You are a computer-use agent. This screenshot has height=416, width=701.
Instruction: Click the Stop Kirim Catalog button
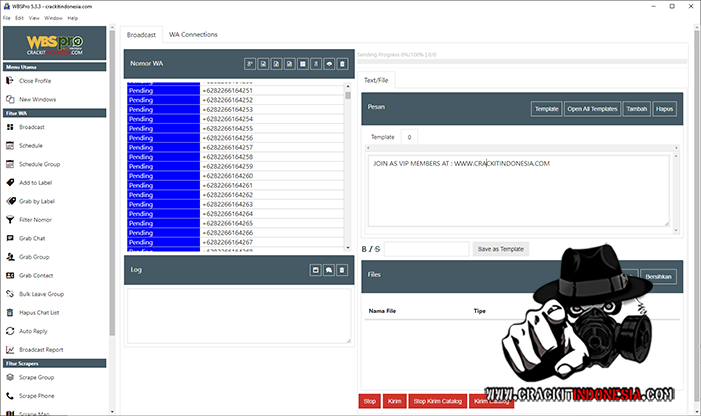(x=437, y=401)
